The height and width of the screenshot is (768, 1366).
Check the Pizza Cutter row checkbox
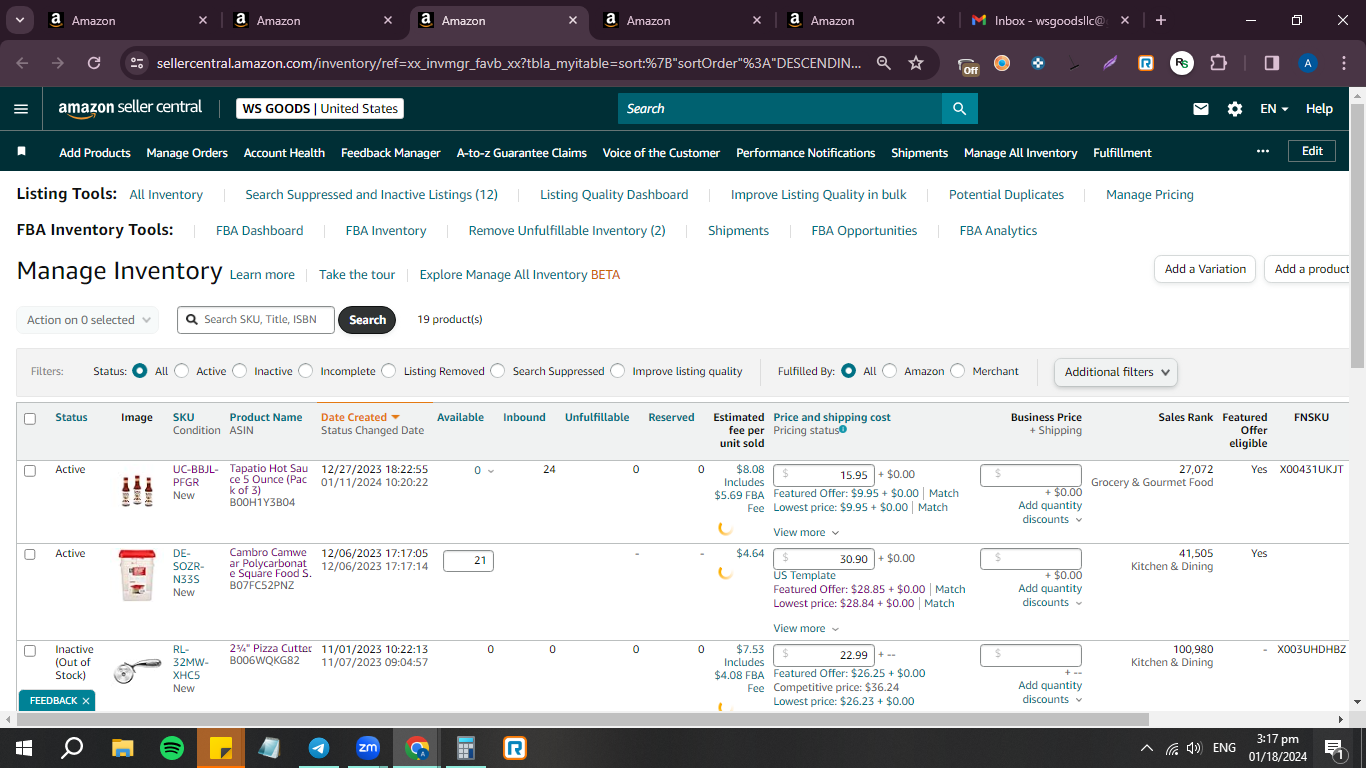(x=30, y=650)
